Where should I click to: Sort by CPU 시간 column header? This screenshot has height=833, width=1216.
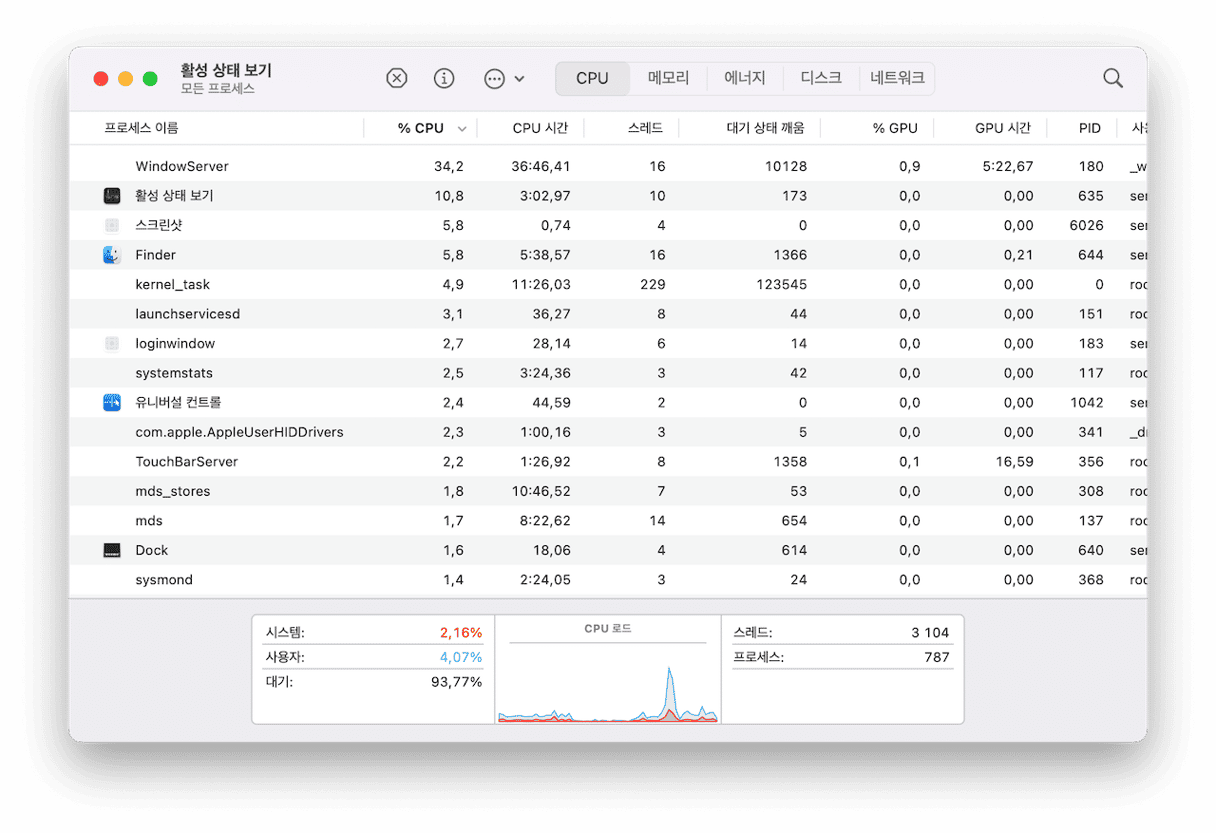540,128
